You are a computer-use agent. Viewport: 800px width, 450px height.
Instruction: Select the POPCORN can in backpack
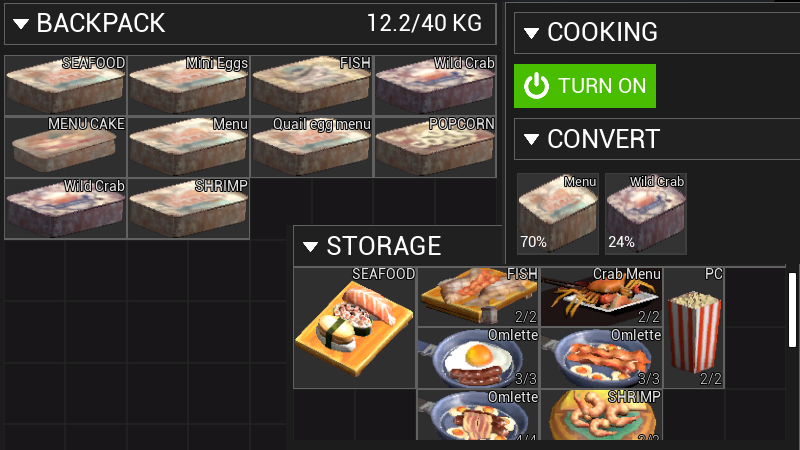point(436,147)
